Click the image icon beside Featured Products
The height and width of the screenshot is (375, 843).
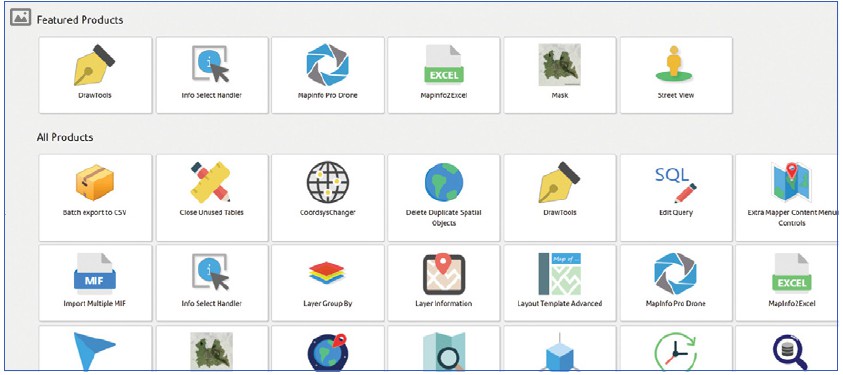coord(20,18)
